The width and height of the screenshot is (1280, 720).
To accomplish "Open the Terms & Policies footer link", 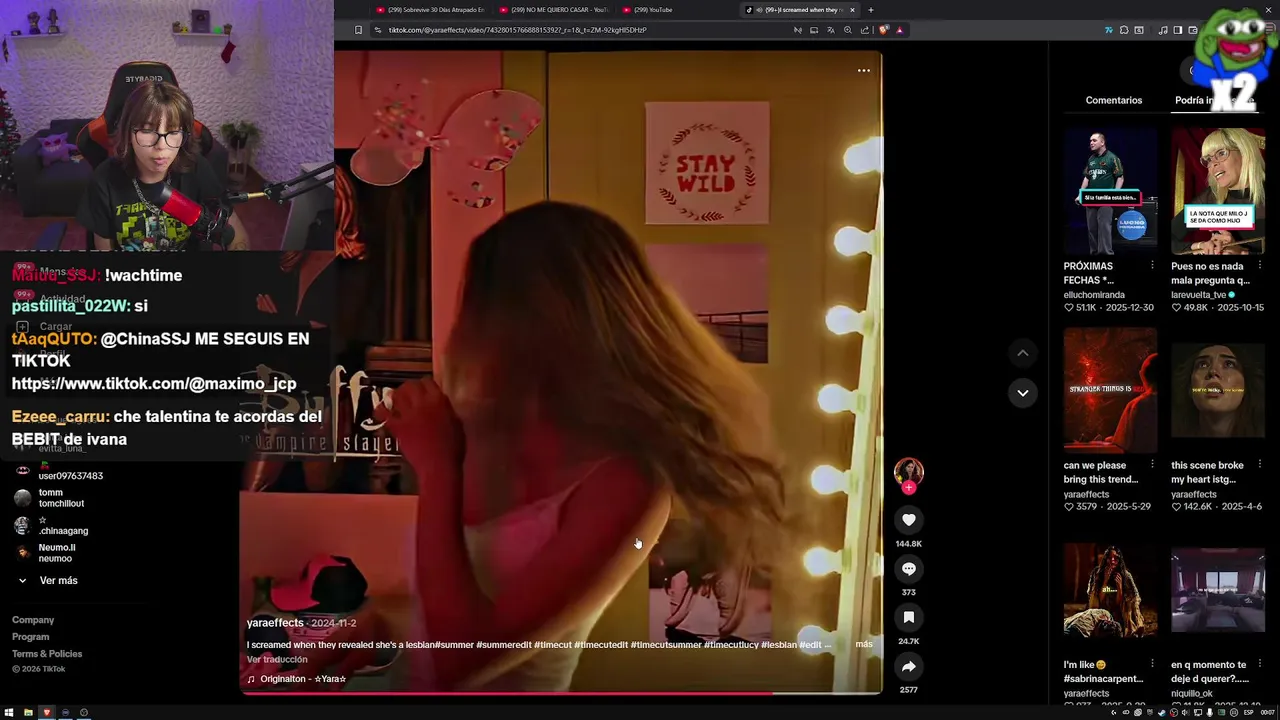I will [x=47, y=654].
